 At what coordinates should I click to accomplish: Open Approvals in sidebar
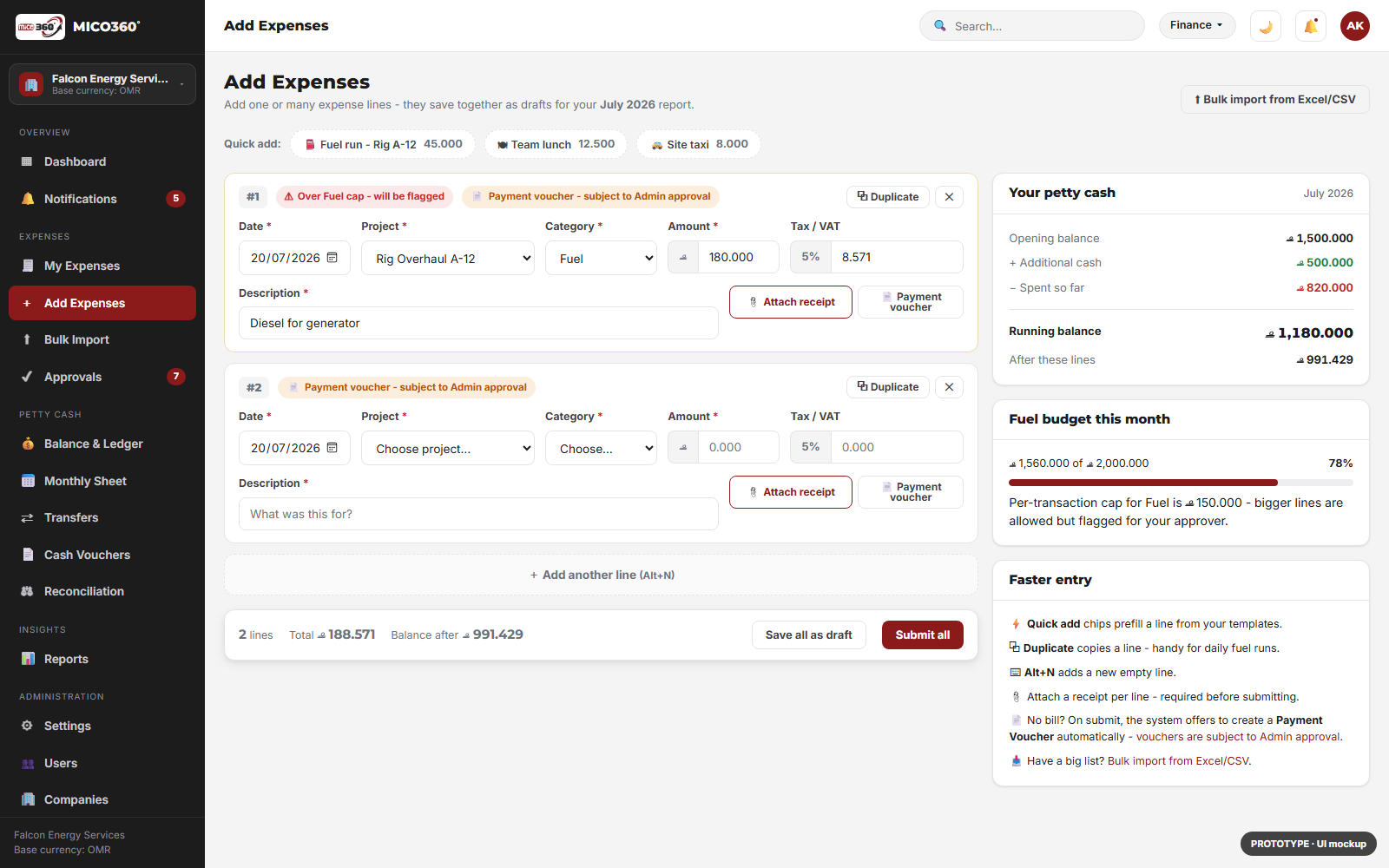[x=102, y=377]
